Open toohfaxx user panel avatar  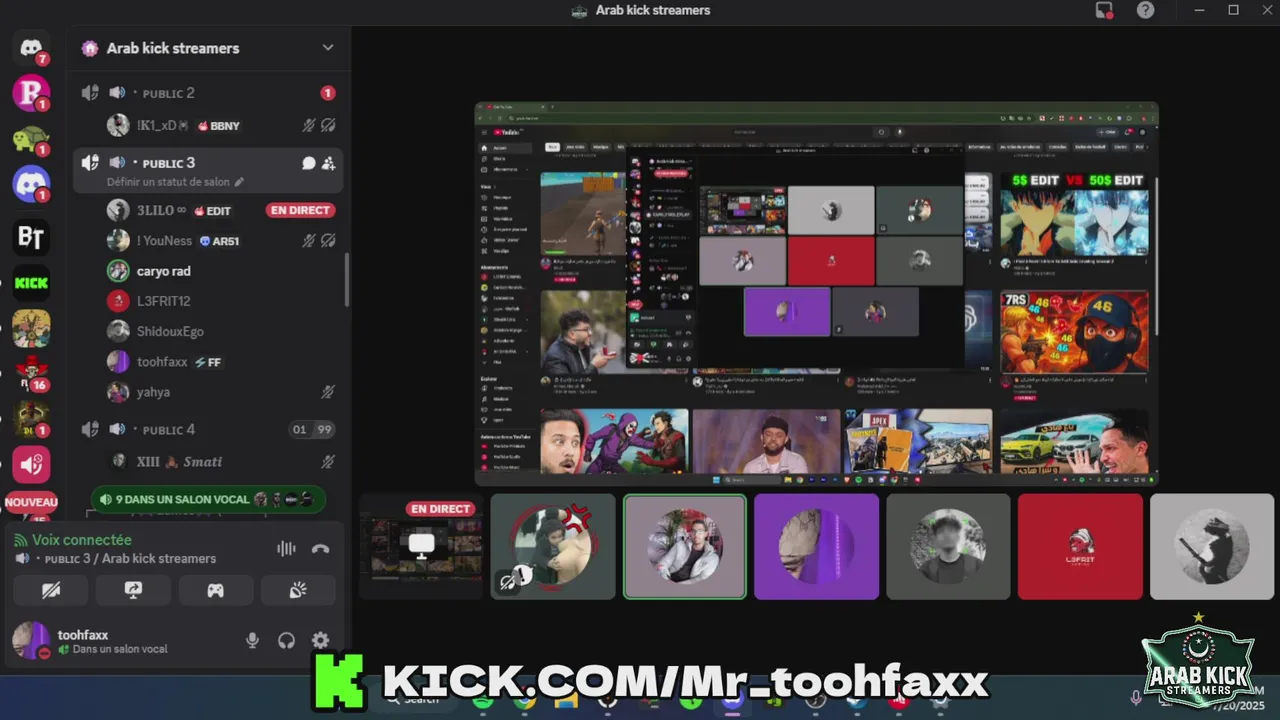[x=31, y=640]
